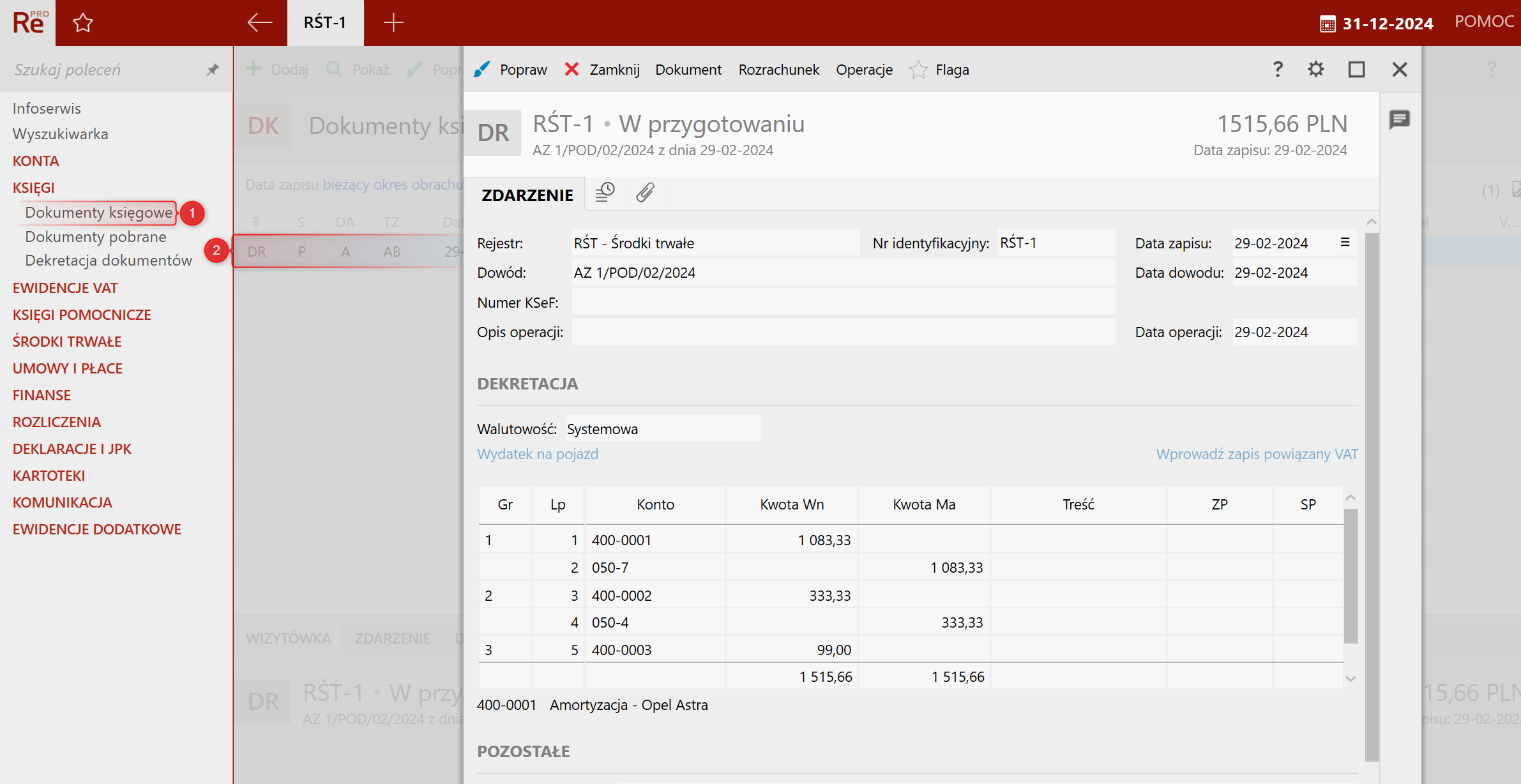Open the attachments paperclip tab

point(645,192)
